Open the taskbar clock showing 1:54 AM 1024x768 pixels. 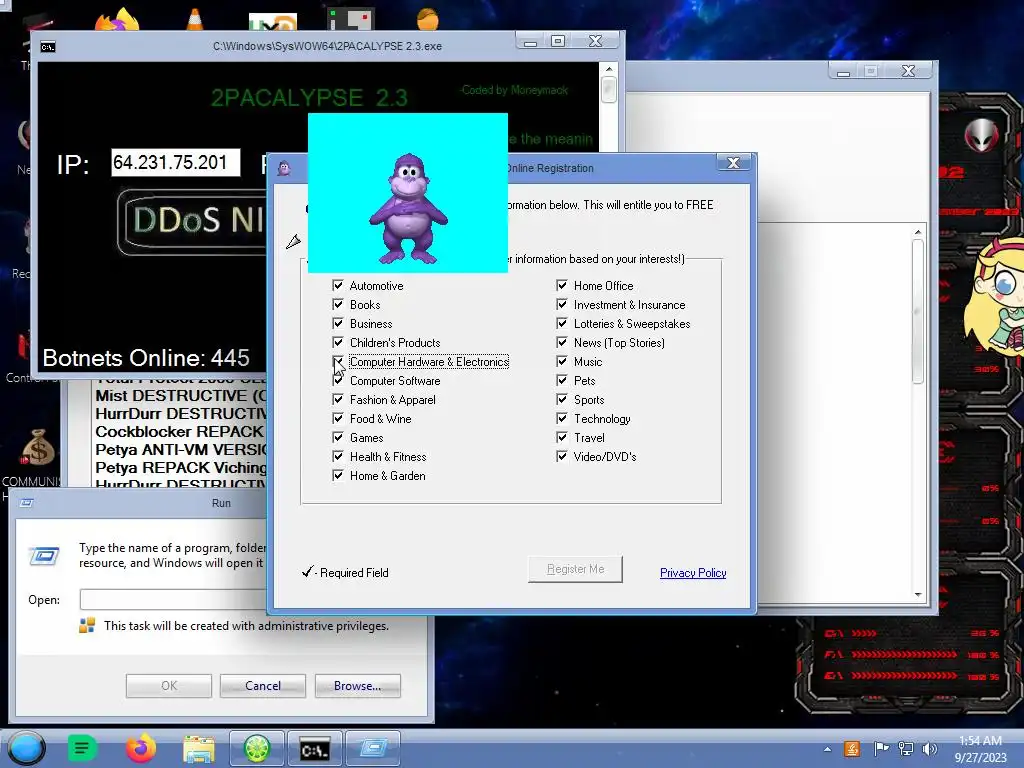[980, 749]
